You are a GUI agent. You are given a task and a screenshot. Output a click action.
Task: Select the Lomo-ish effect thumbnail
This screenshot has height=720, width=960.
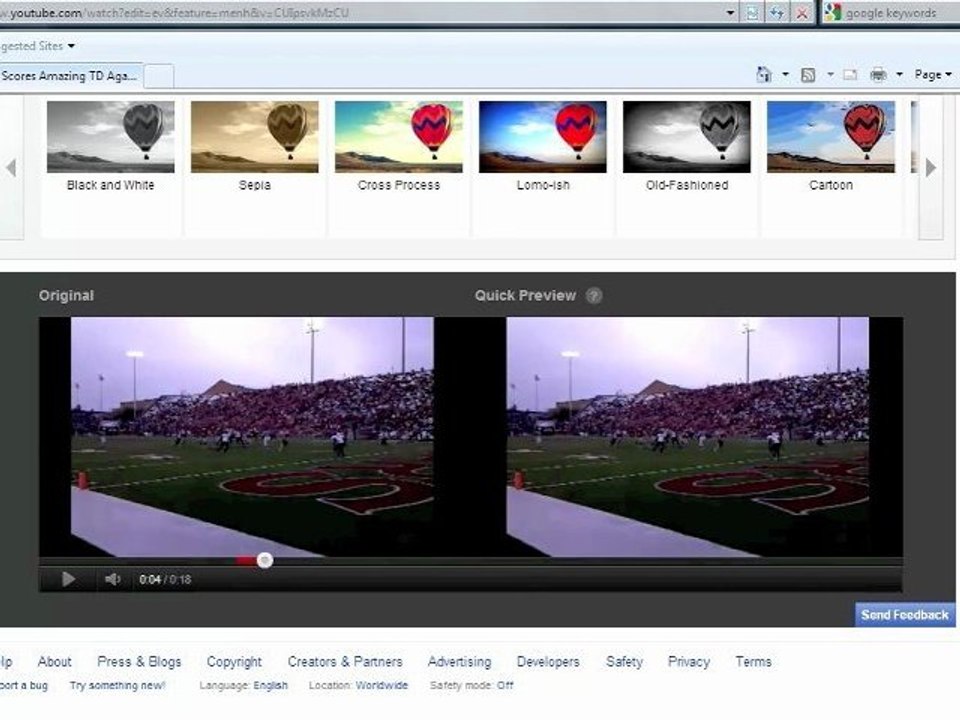click(x=542, y=137)
